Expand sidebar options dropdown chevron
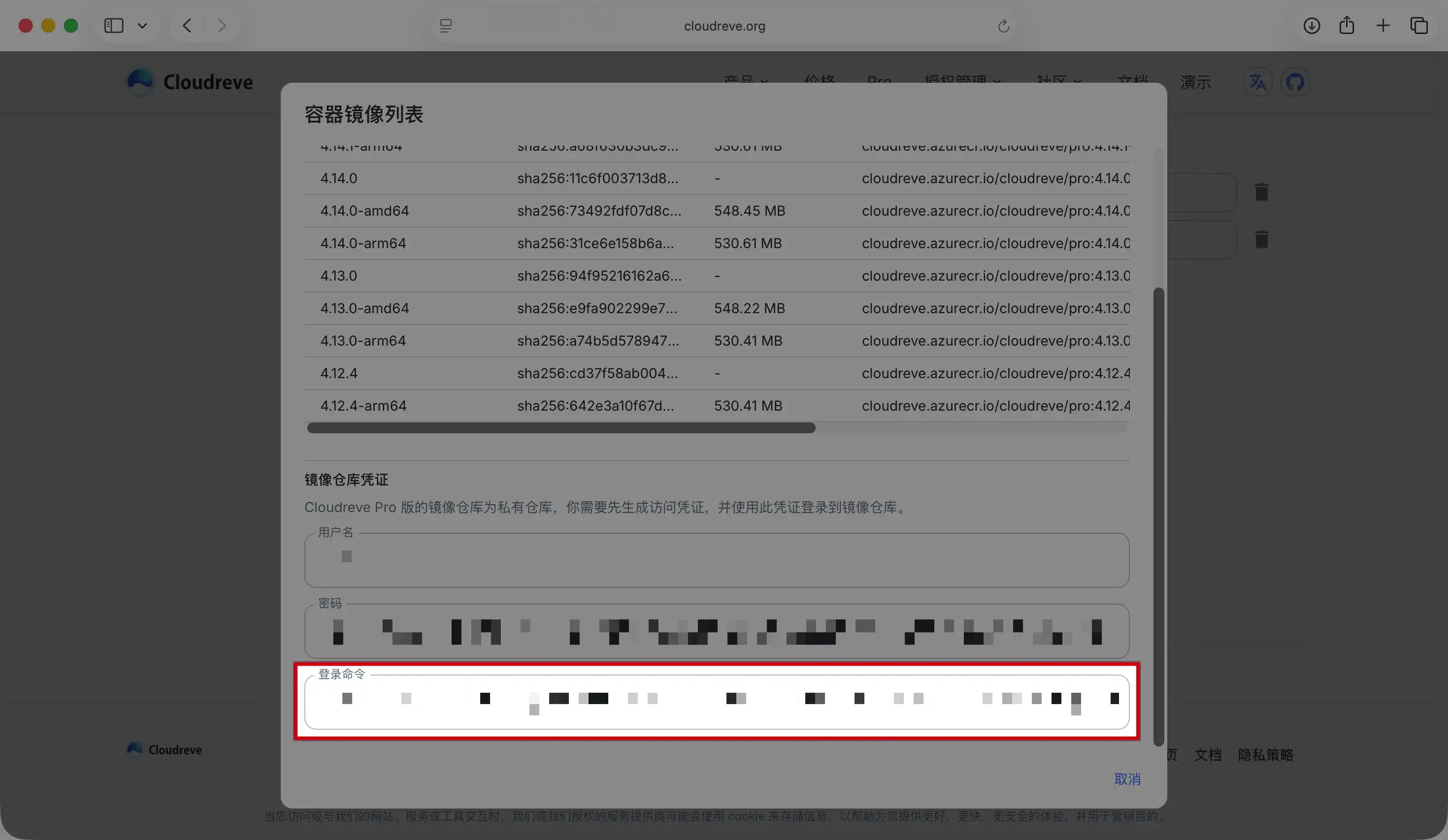1448x840 pixels. pos(142,25)
